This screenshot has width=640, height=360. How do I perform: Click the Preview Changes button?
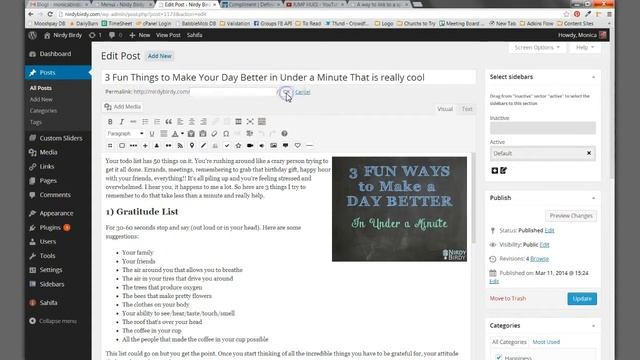tap(571, 216)
